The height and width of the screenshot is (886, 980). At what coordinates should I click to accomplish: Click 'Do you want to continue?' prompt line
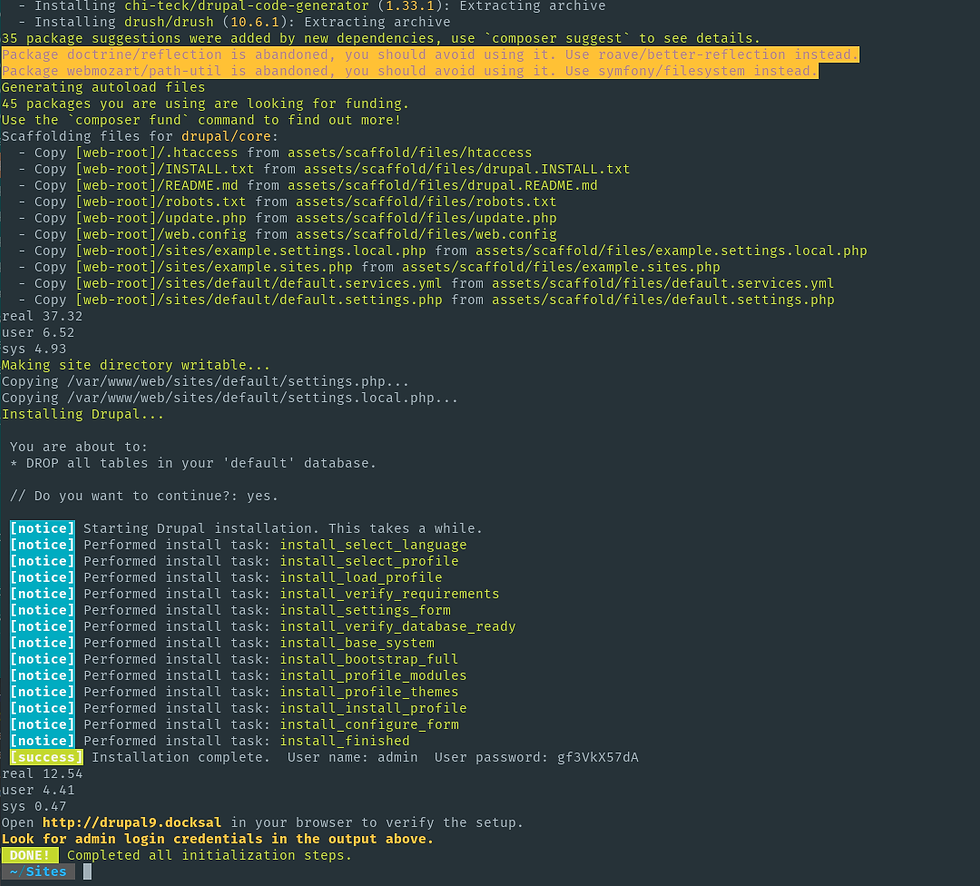pyautogui.click(x=144, y=495)
